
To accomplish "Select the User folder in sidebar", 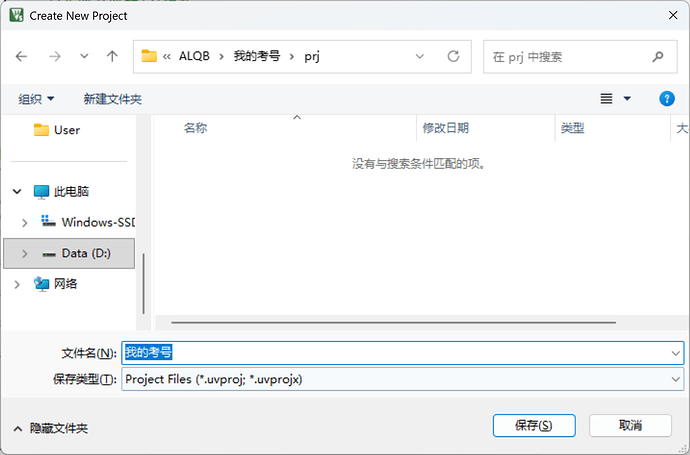I will (57, 130).
